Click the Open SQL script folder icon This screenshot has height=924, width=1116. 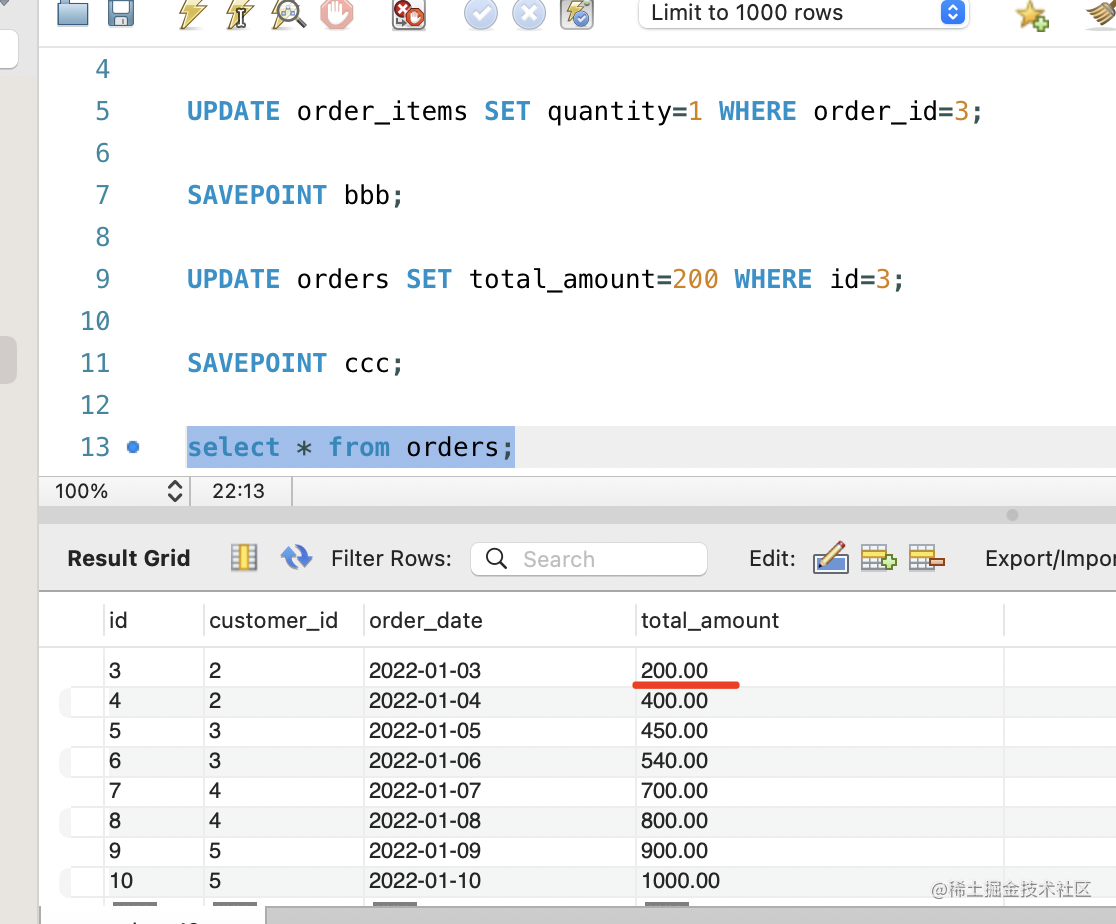(x=72, y=13)
